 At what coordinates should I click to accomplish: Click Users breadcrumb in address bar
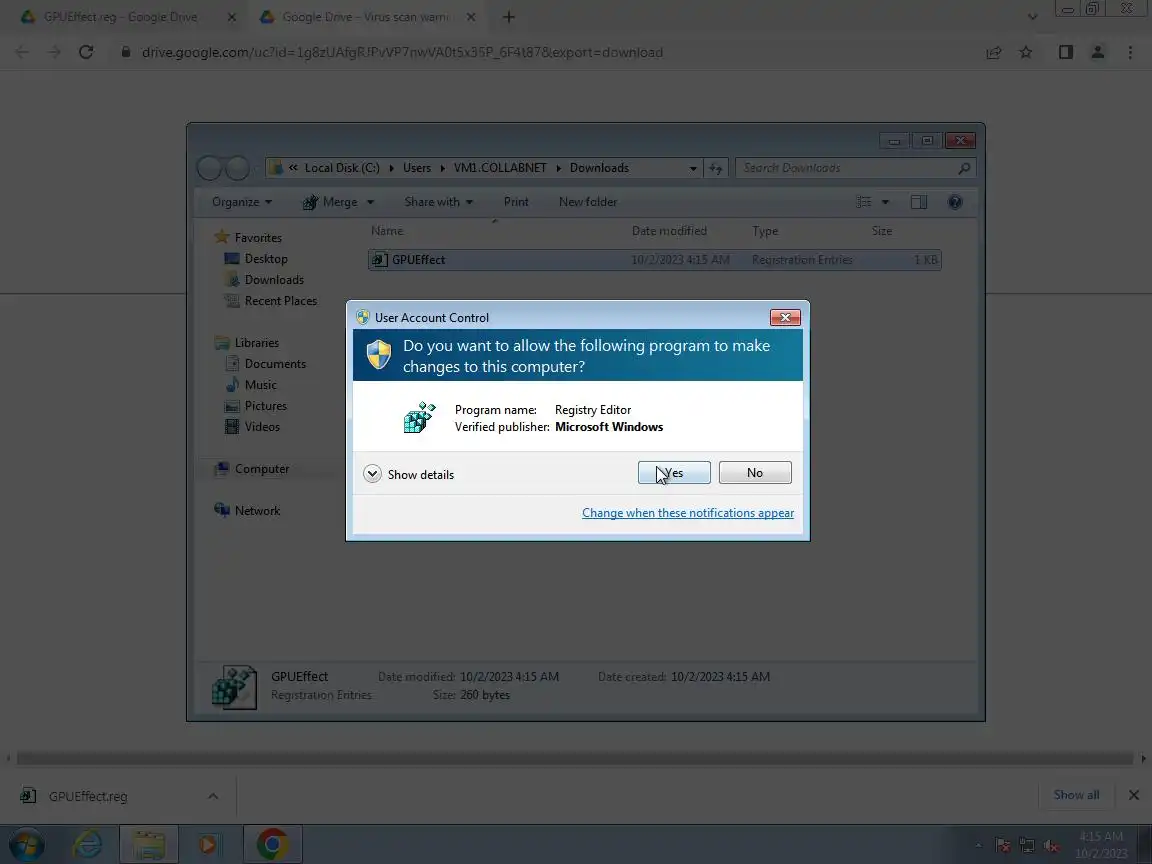[x=417, y=168]
